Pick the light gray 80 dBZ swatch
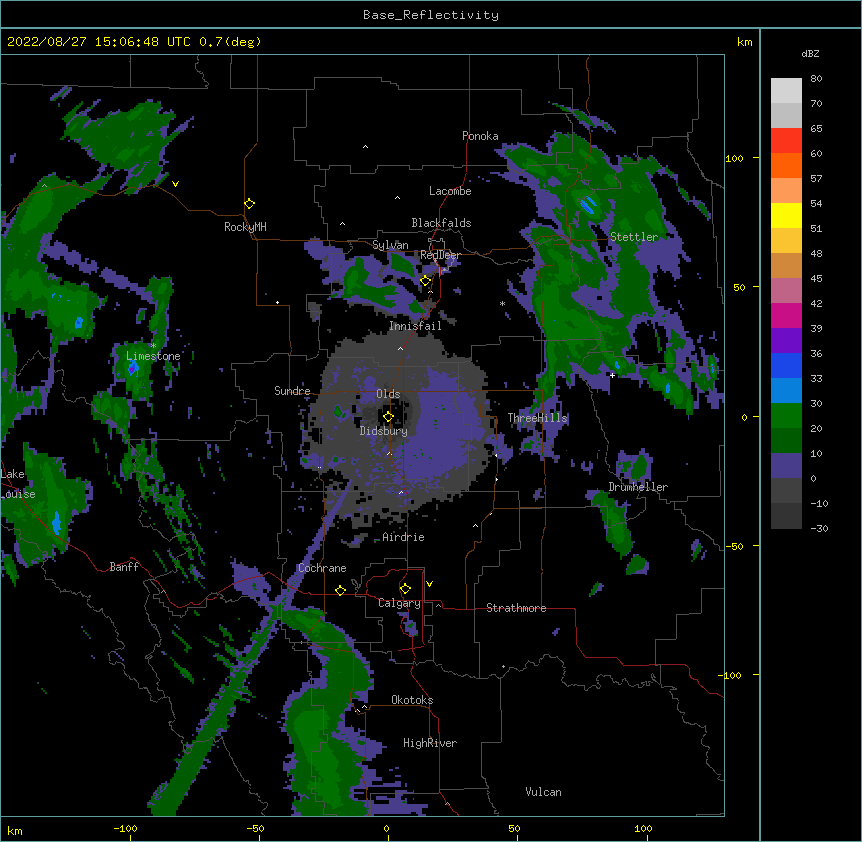This screenshot has width=862, height=842. (x=786, y=91)
